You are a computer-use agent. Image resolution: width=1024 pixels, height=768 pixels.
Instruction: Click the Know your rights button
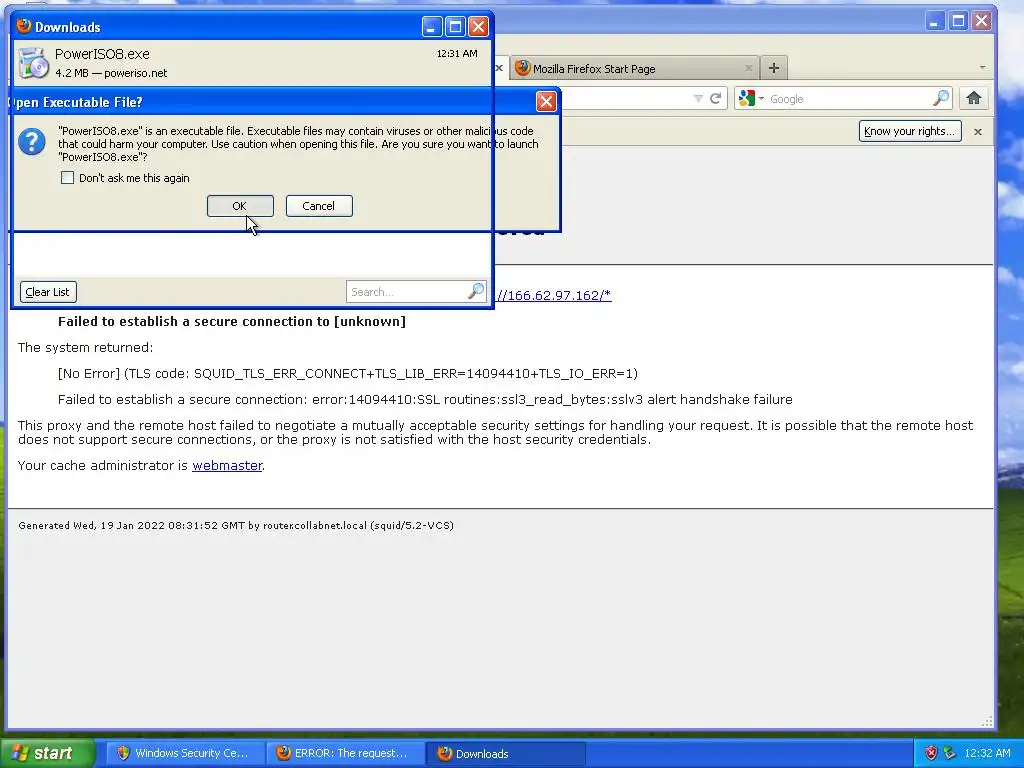910,131
